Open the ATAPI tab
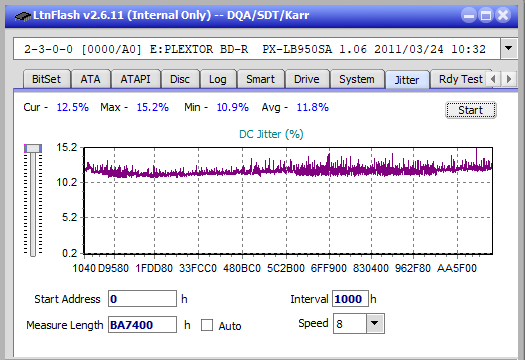 [x=135, y=79]
